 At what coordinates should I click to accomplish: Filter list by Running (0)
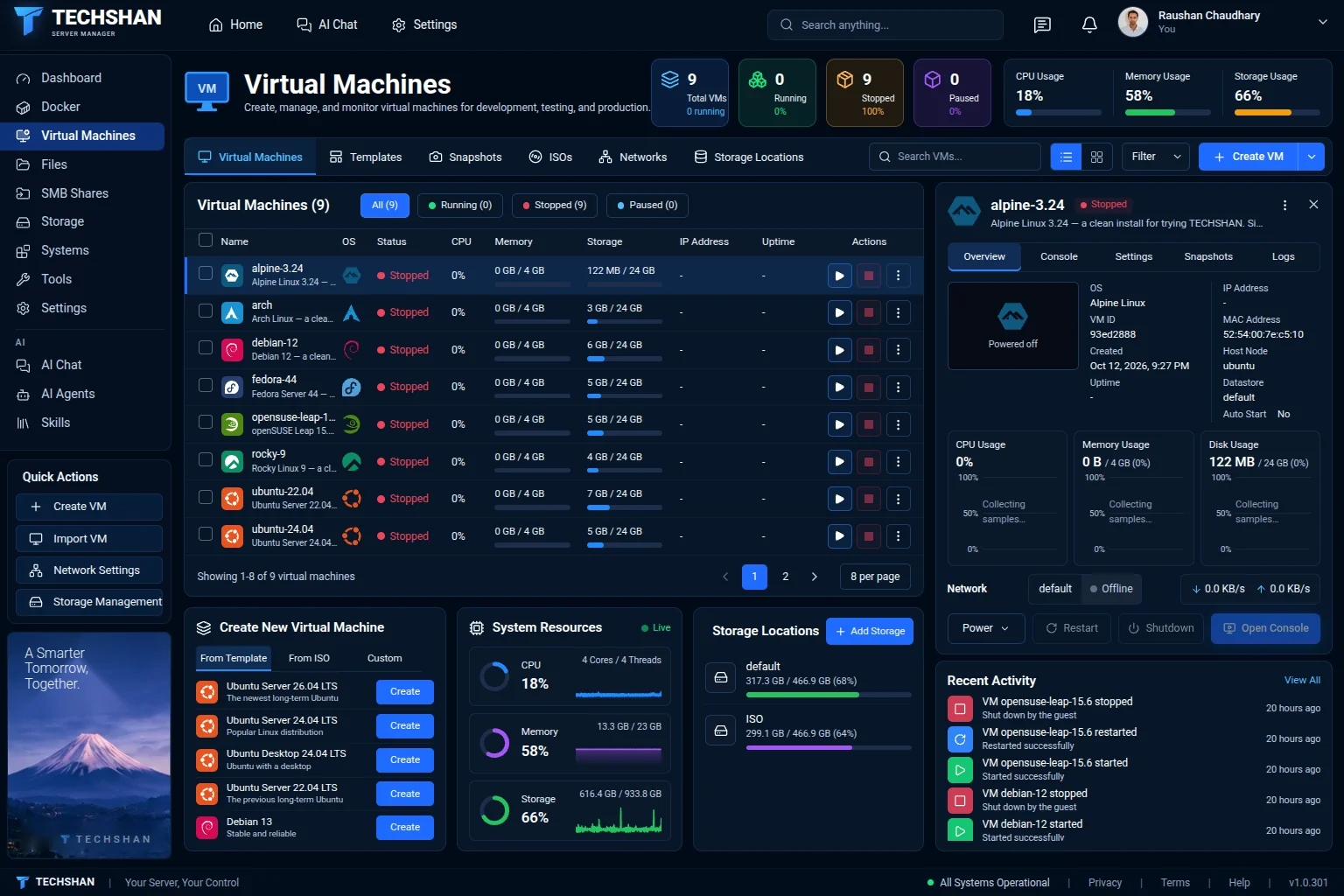tap(460, 206)
